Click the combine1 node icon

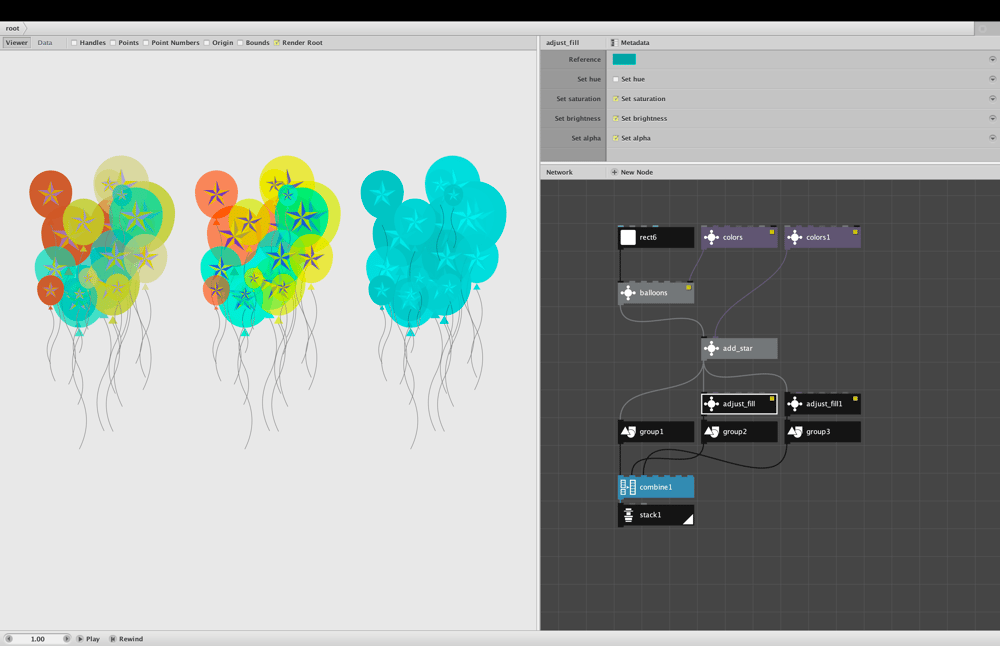pyautogui.click(x=628, y=487)
